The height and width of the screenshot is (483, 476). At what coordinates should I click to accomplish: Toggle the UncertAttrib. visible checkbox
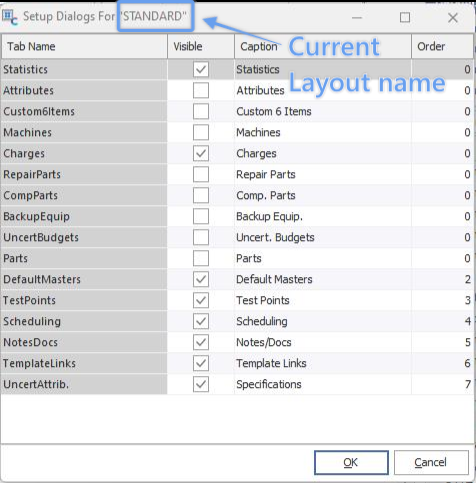tap(201, 384)
